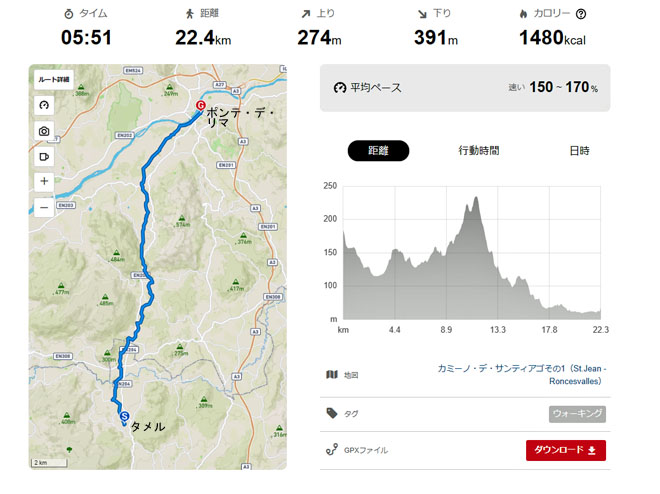Download the GPX file with ダウンロード button
Screen dimensions: 660x494
[x=566, y=450]
